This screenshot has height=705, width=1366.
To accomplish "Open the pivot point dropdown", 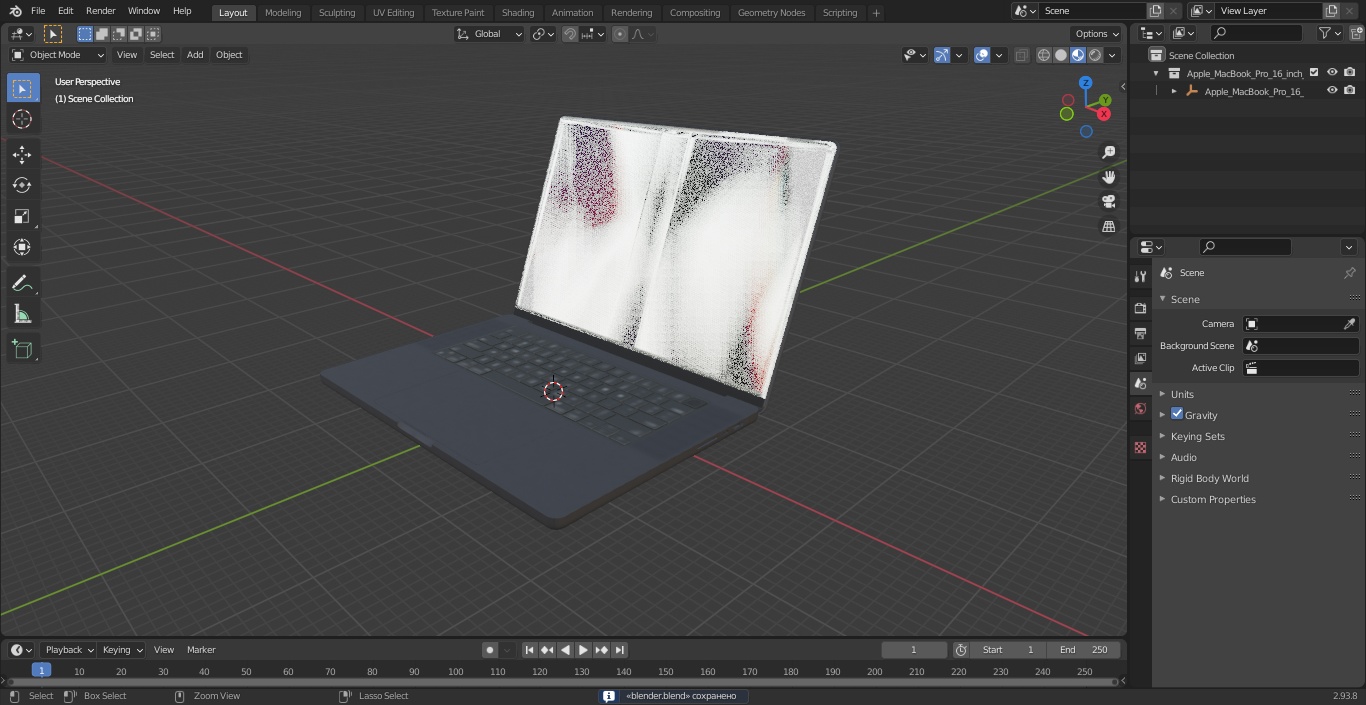I will pyautogui.click(x=543, y=34).
